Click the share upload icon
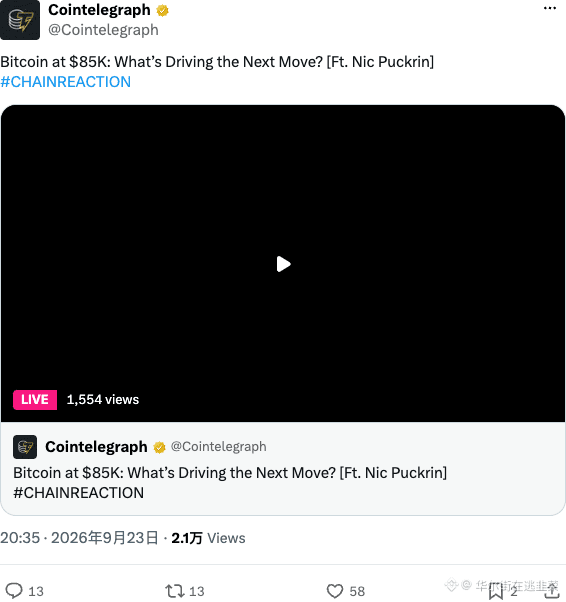This screenshot has width=566, height=602. point(551,590)
